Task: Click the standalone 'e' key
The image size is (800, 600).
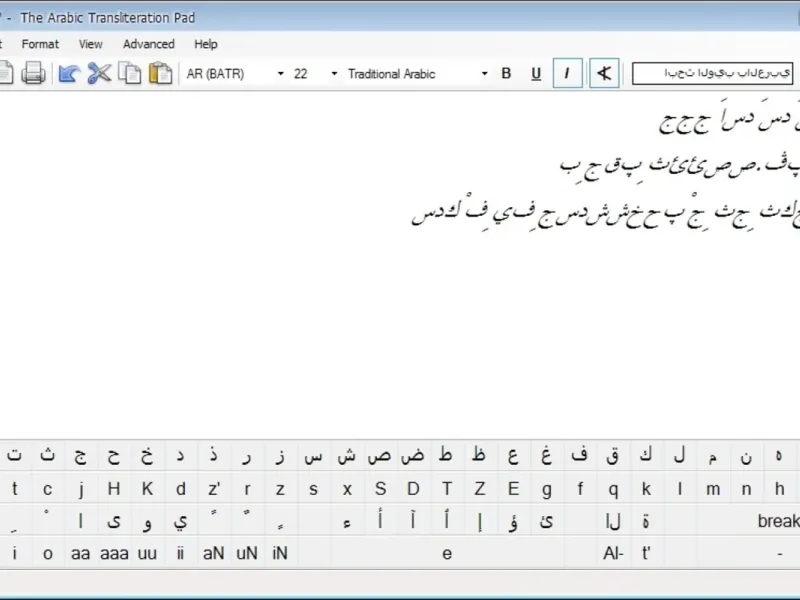Action: click(447, 553)
